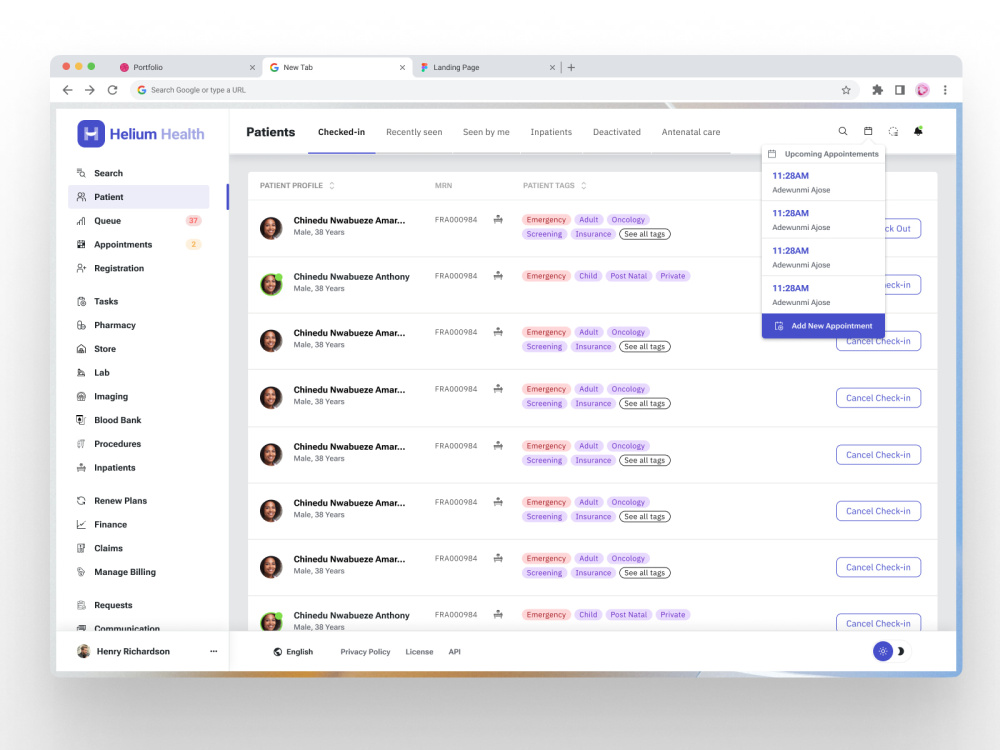The width and height of the screenshot is (1000, 750).
Task: Expand See all tags in the sixth row
Action: click(645, 517)
